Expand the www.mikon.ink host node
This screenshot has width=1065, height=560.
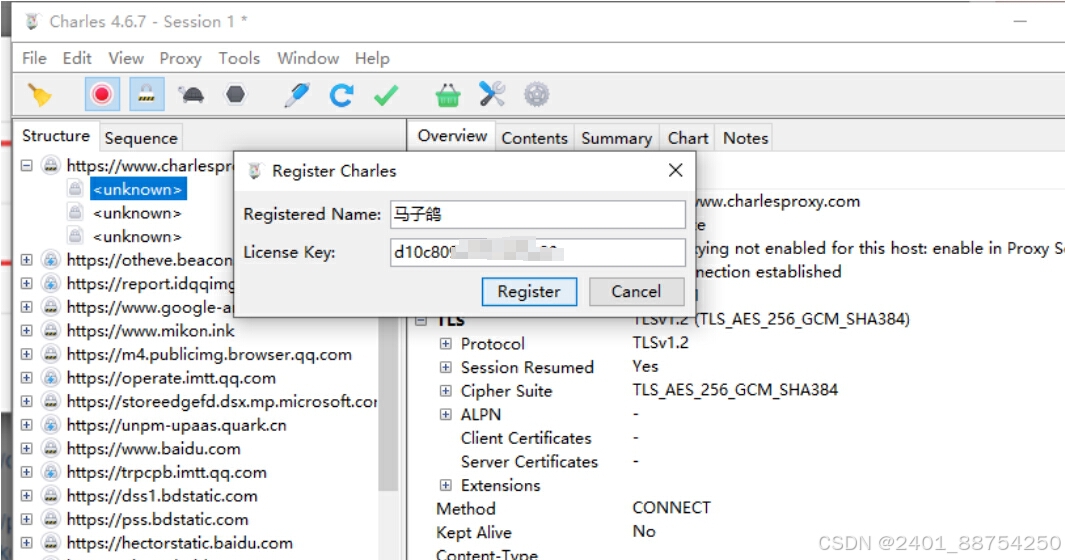point(26,330)
